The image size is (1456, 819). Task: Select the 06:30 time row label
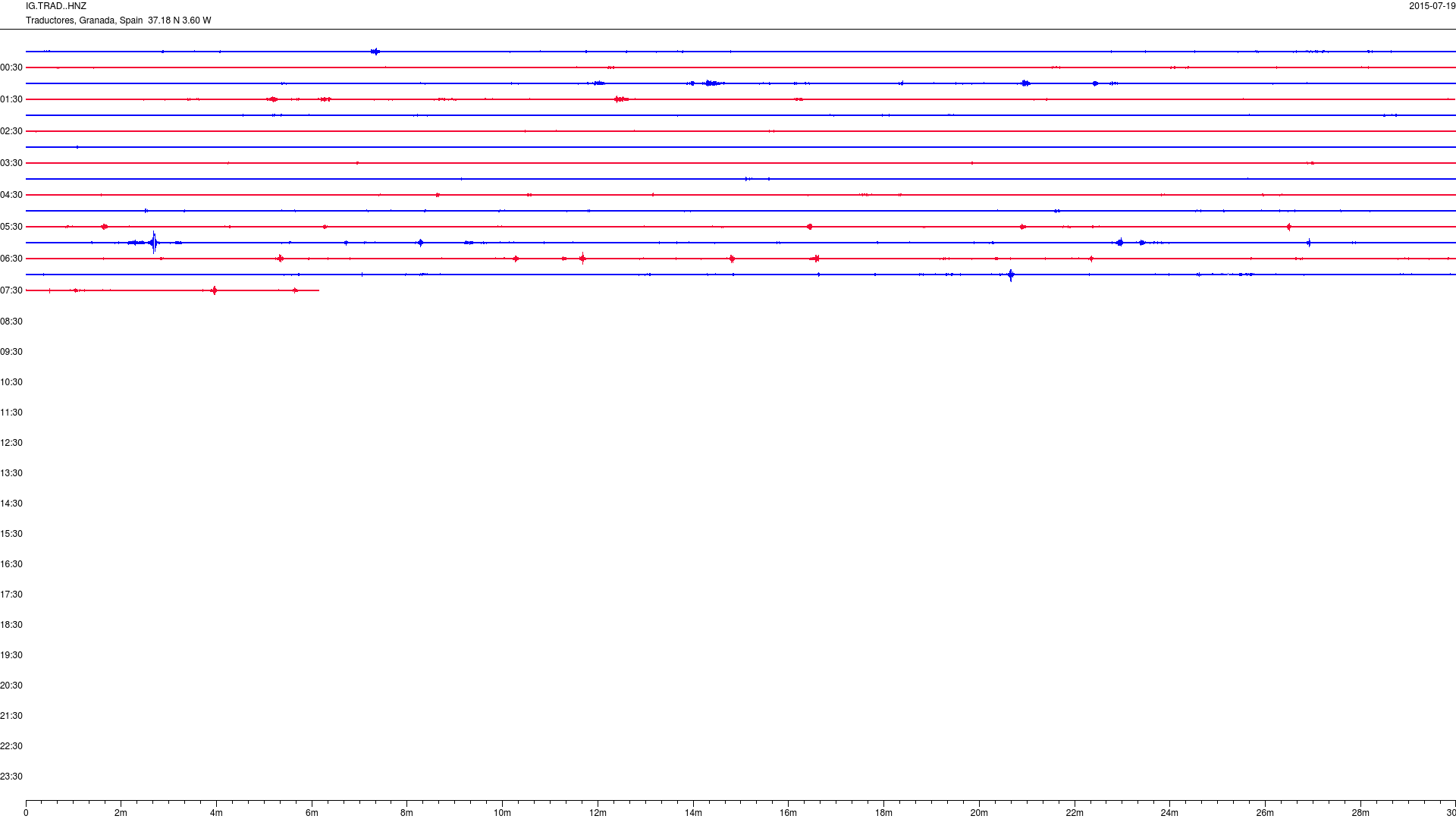pos(11,259)
